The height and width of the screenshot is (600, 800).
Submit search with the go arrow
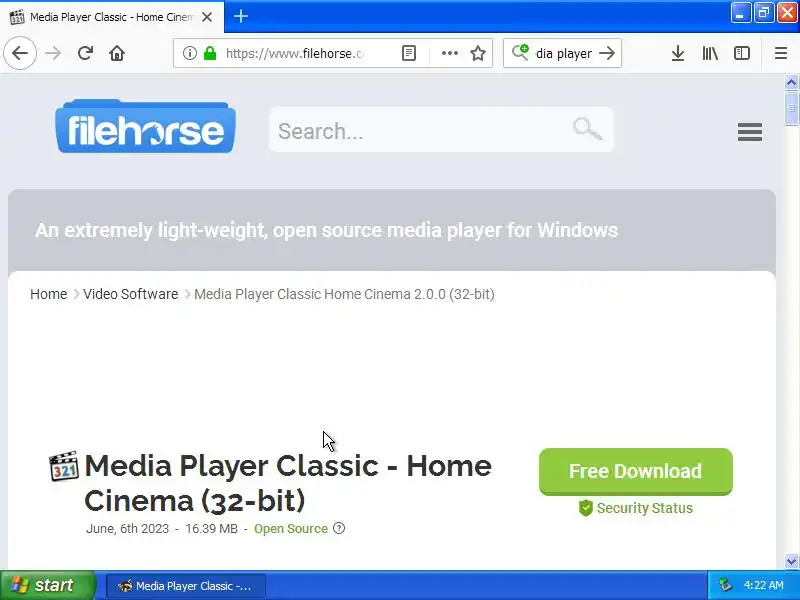click(607, 53)
